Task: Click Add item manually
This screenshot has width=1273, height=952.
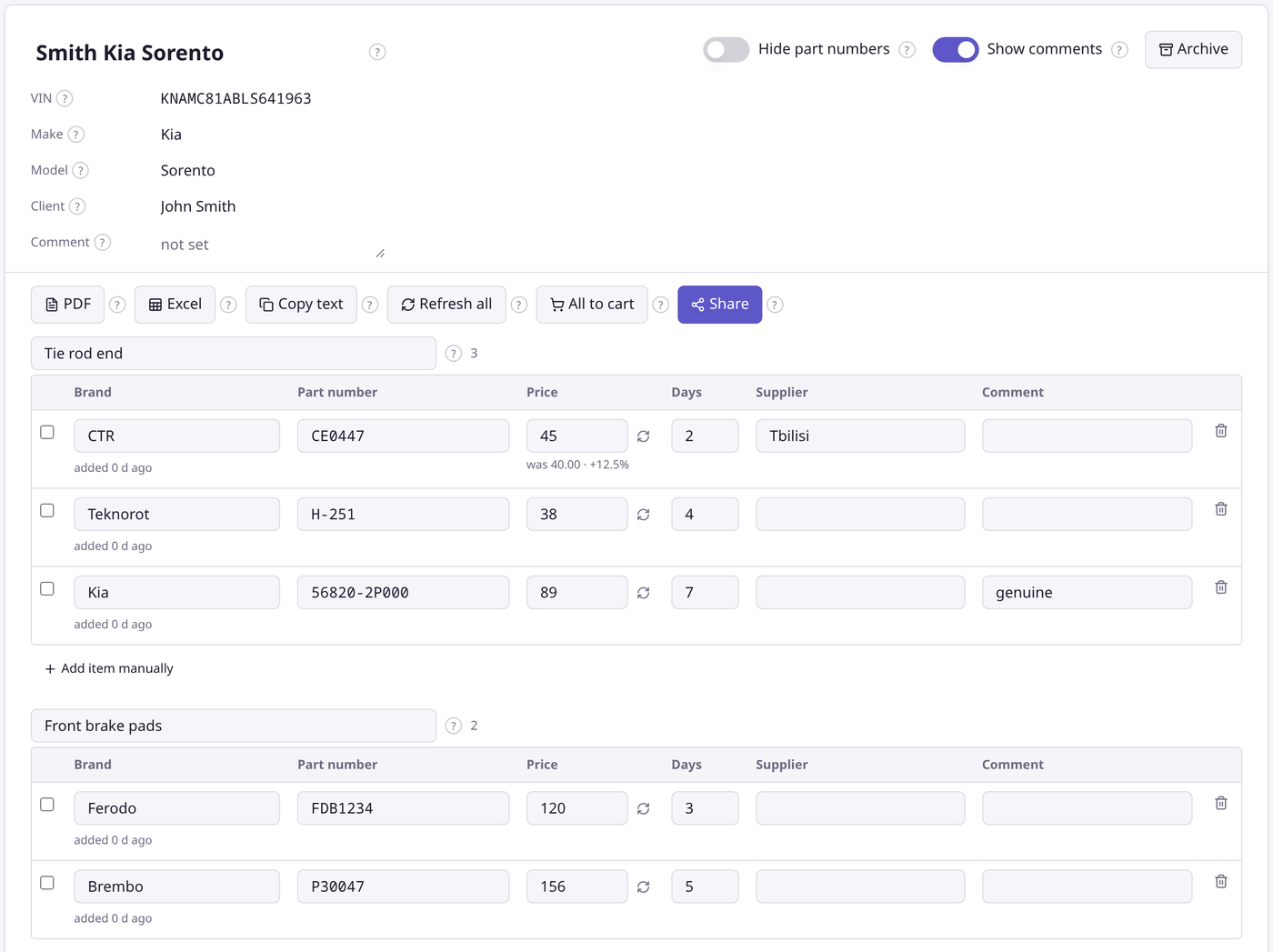Action: pyautogui.click(x=109, y=668)
